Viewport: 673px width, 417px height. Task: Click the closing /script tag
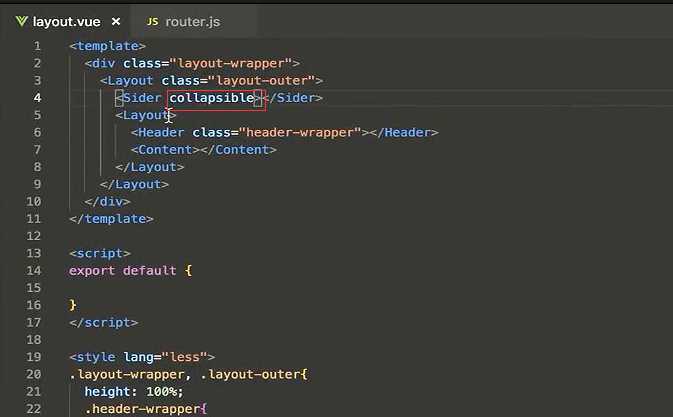103,323
